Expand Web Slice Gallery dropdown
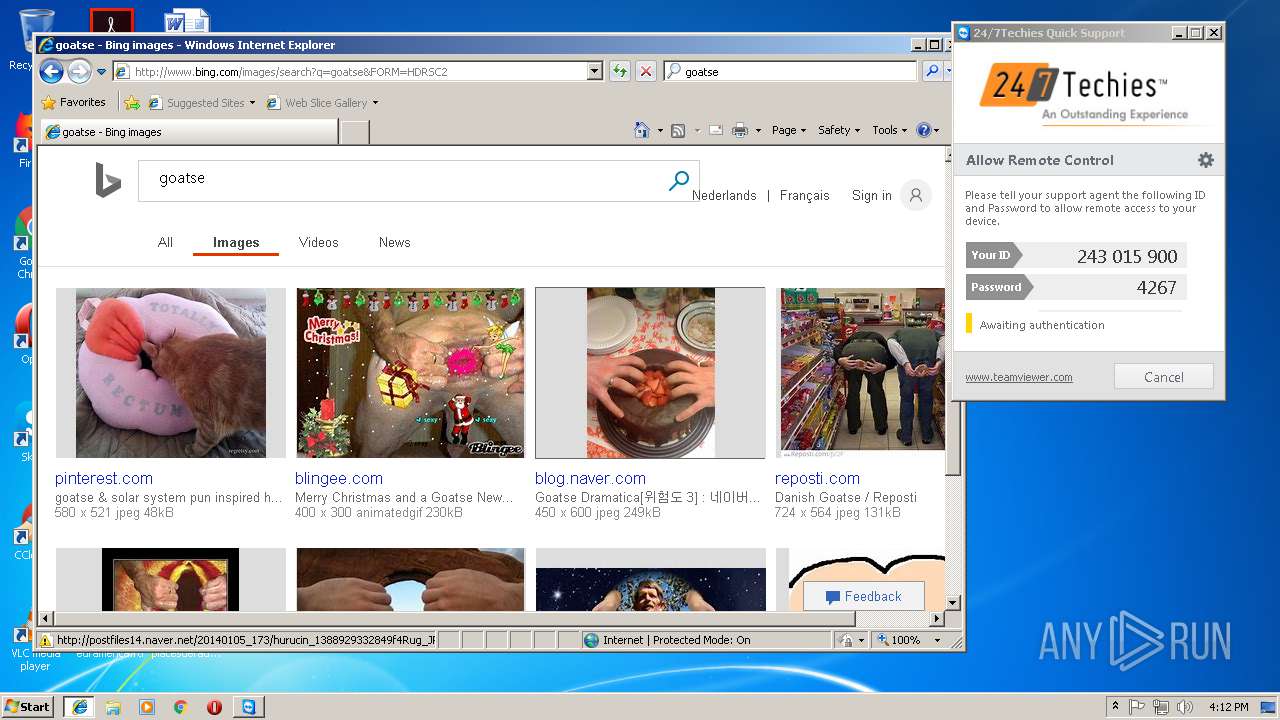The height and width of the screenshot is (720, 1280). (x=375, y=103)
